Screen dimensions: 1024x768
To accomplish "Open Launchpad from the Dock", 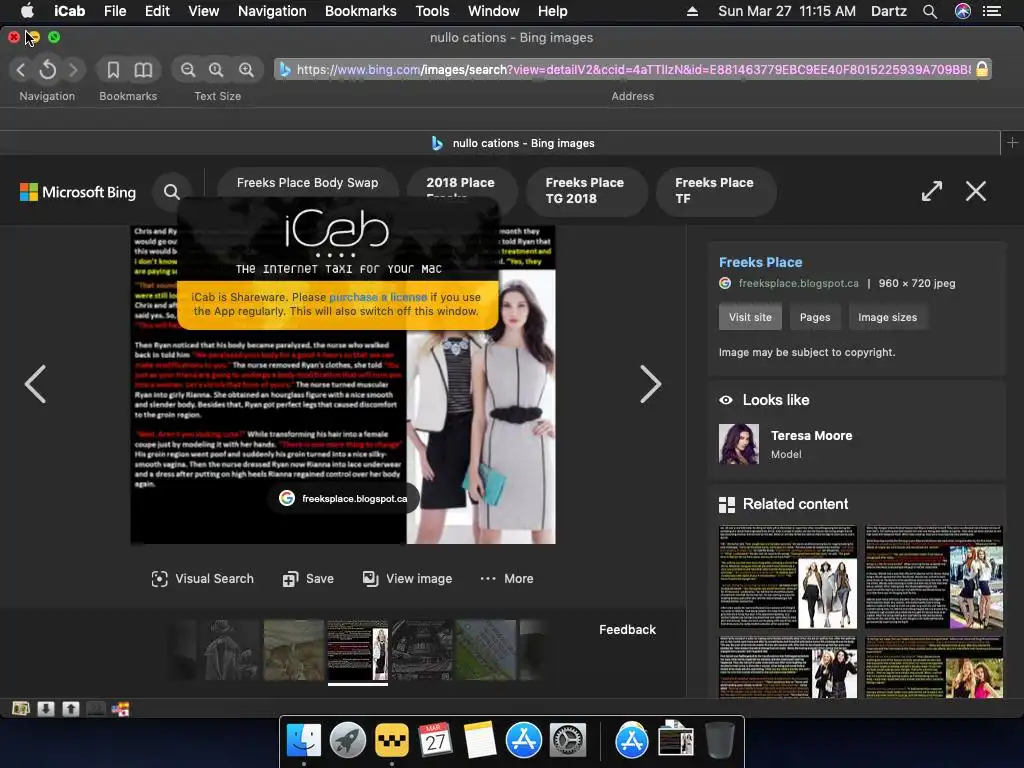I will [x=348, y=741].
